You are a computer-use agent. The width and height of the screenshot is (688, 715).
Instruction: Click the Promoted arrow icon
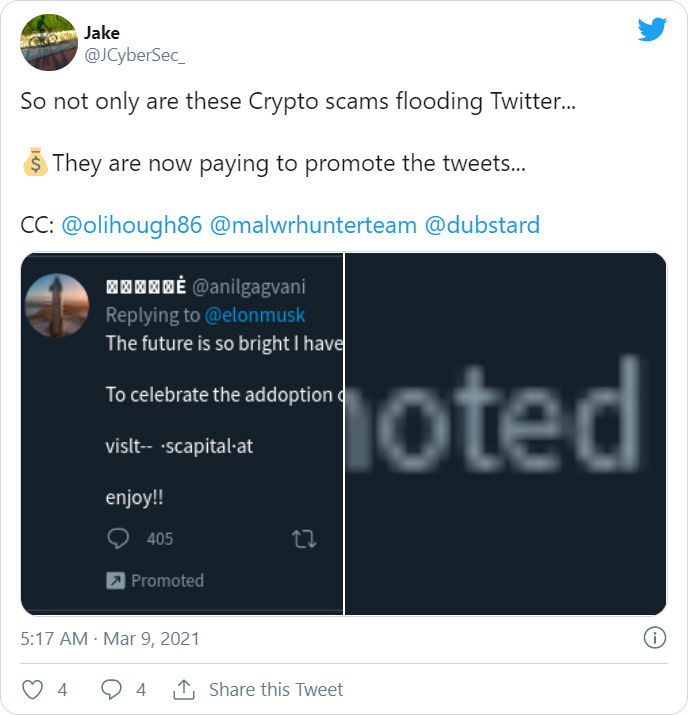115,580
